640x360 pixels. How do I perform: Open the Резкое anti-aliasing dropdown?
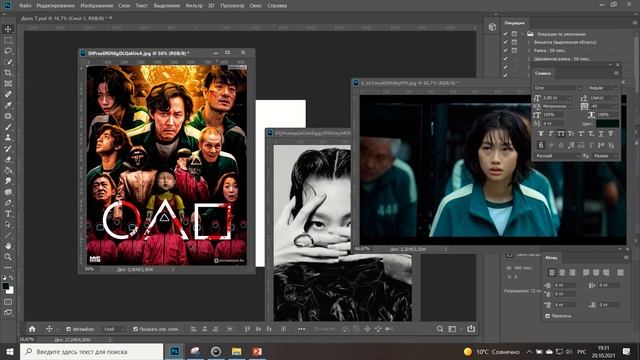click(605, 156)
